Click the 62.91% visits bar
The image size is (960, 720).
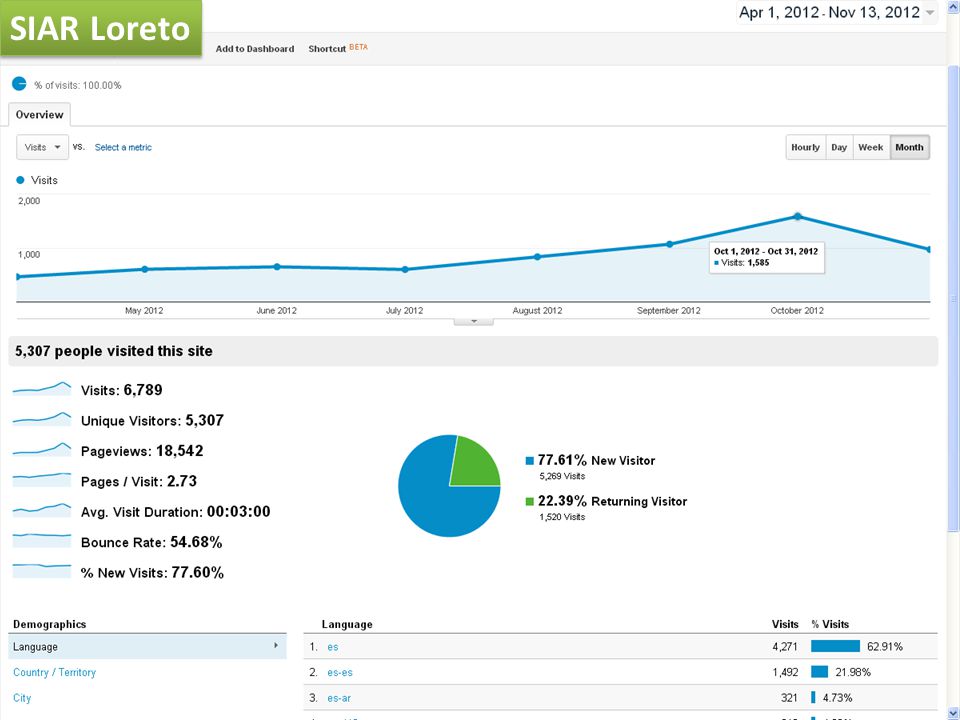pyautogui.click(x=835, y=647)
